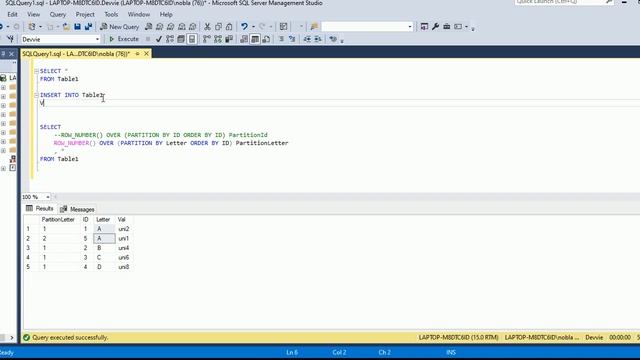Switch to the Results tab

[x=40, y=209]
